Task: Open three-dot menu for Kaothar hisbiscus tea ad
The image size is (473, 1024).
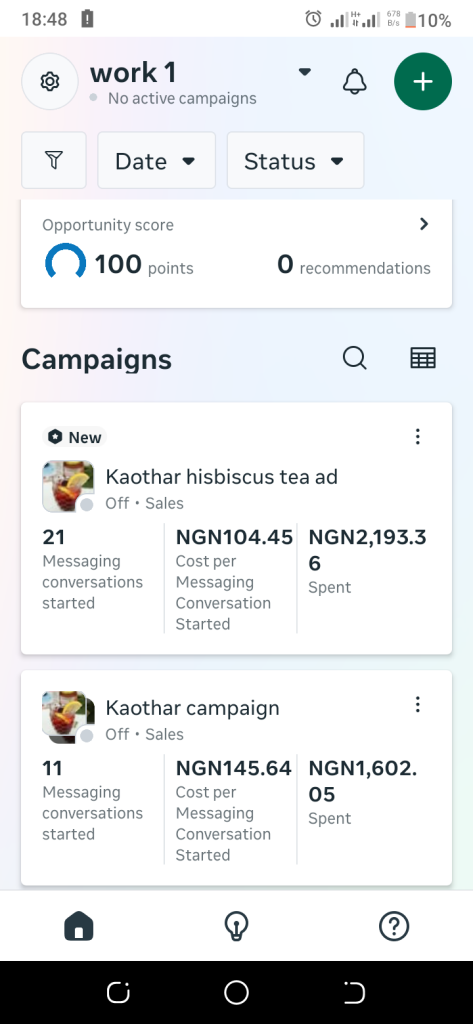Action: (418, 437)
